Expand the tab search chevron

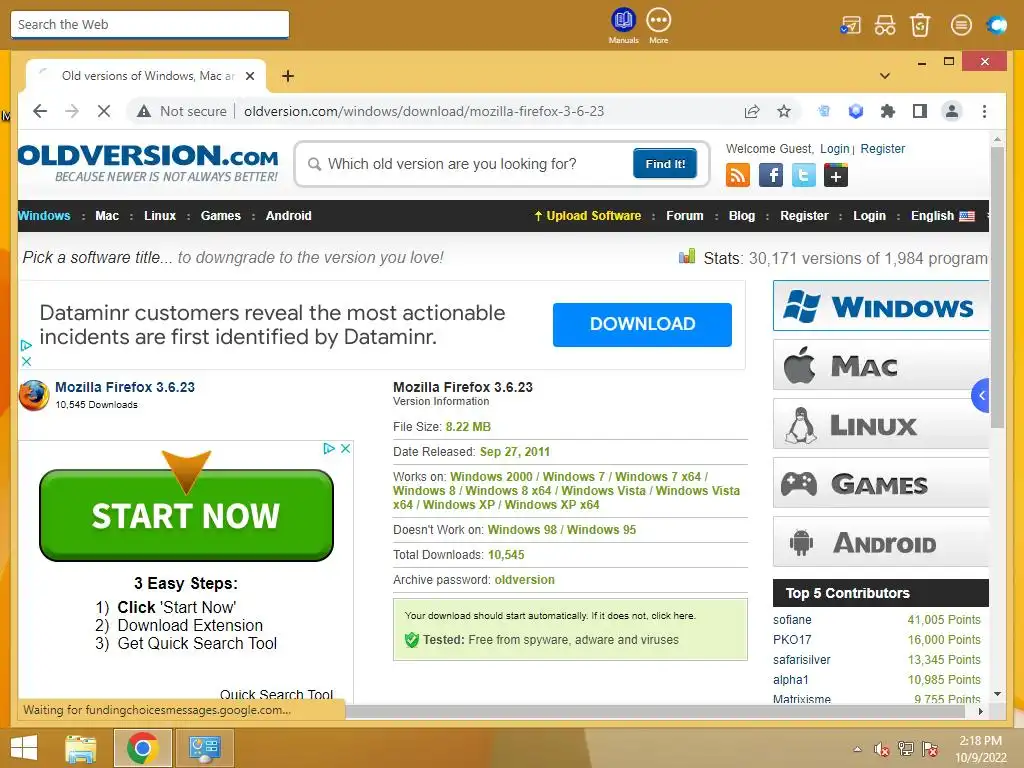884,76
